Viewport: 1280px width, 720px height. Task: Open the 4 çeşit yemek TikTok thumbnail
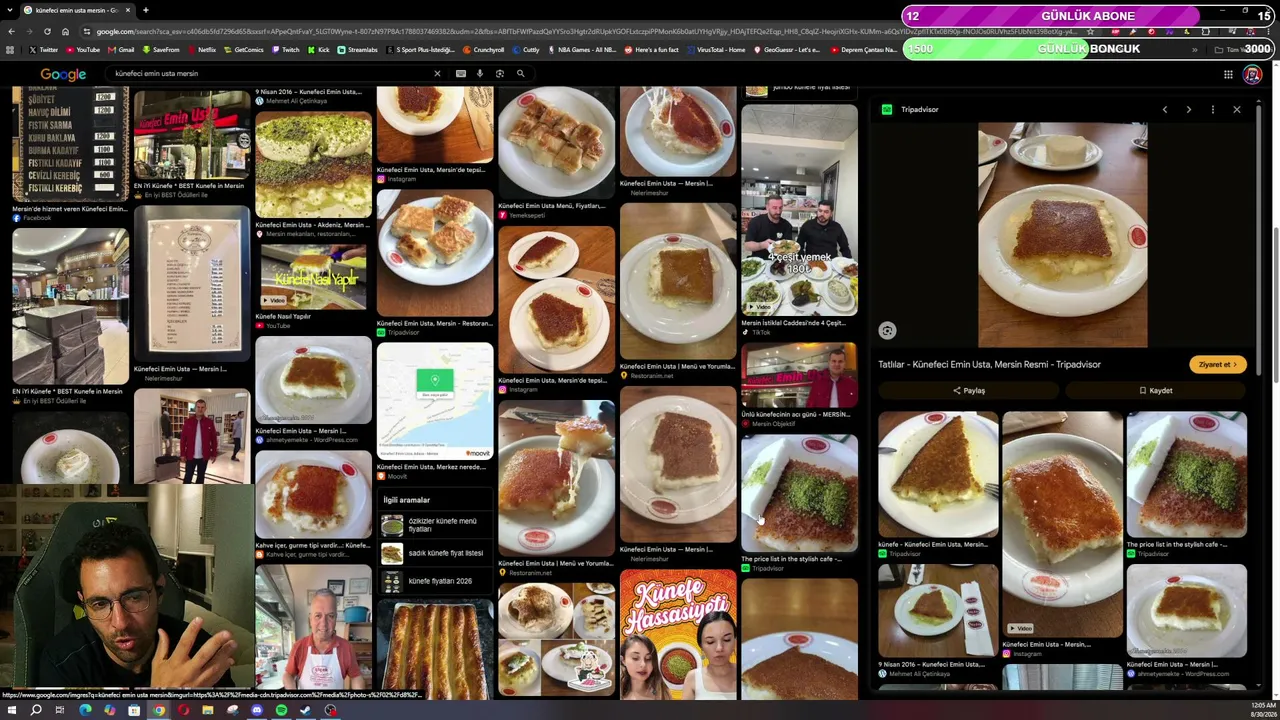click(799, 210)
